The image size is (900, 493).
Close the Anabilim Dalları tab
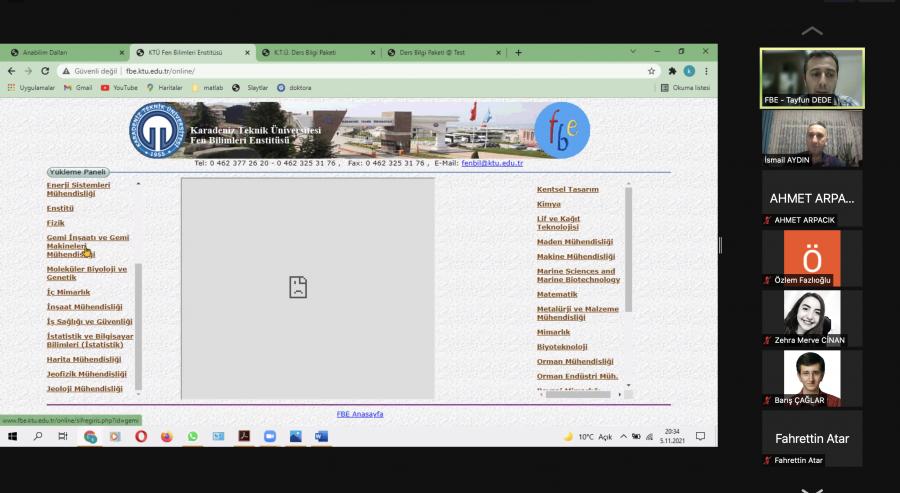(x=122, y=52)
